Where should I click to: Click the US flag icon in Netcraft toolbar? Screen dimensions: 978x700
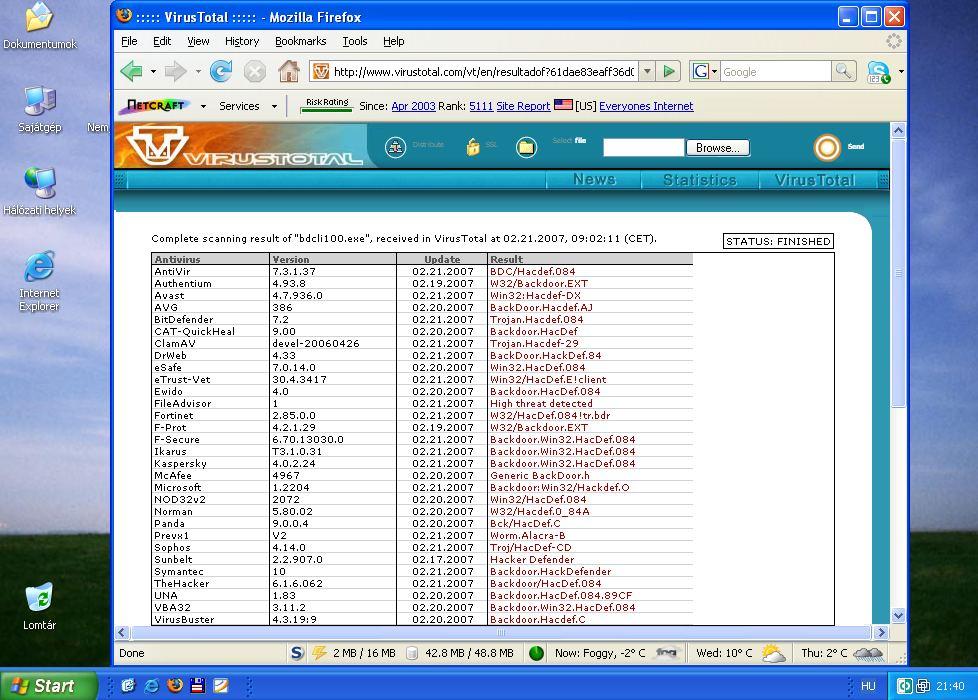tap(563, 105)
